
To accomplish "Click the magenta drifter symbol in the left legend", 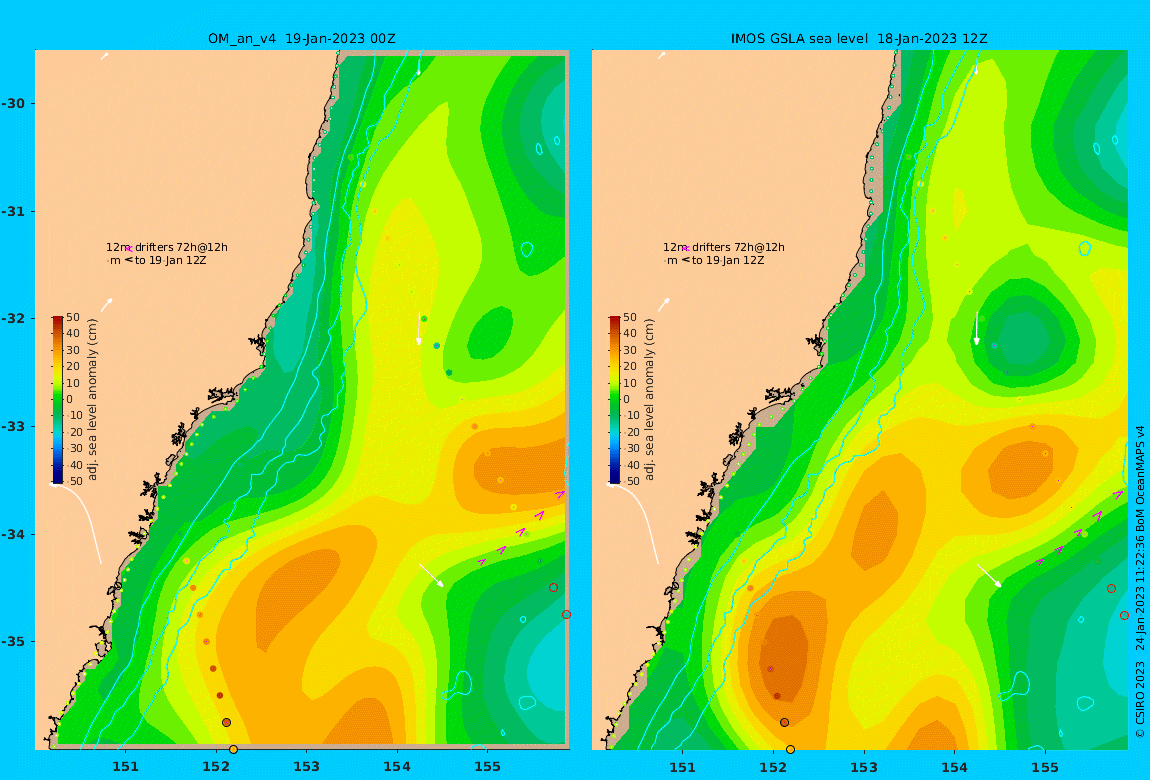I will pyautogui.click(x=128, y=249).
